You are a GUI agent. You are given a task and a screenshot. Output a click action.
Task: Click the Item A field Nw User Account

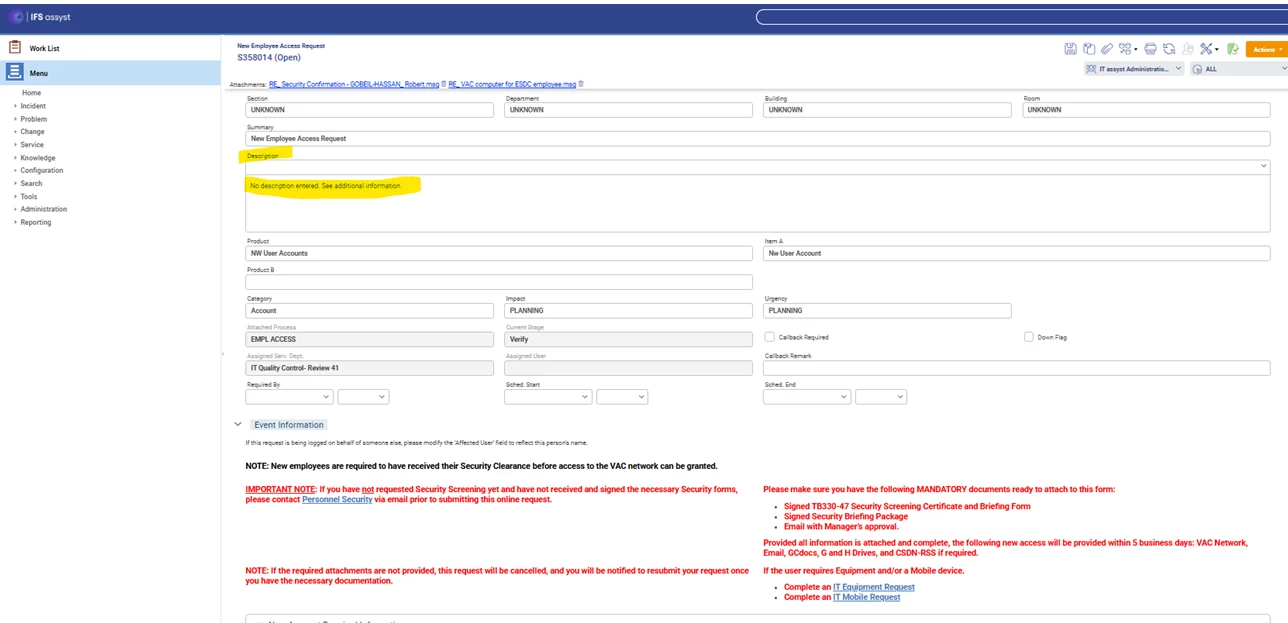pyautogui.click(x=1017, y=254)
